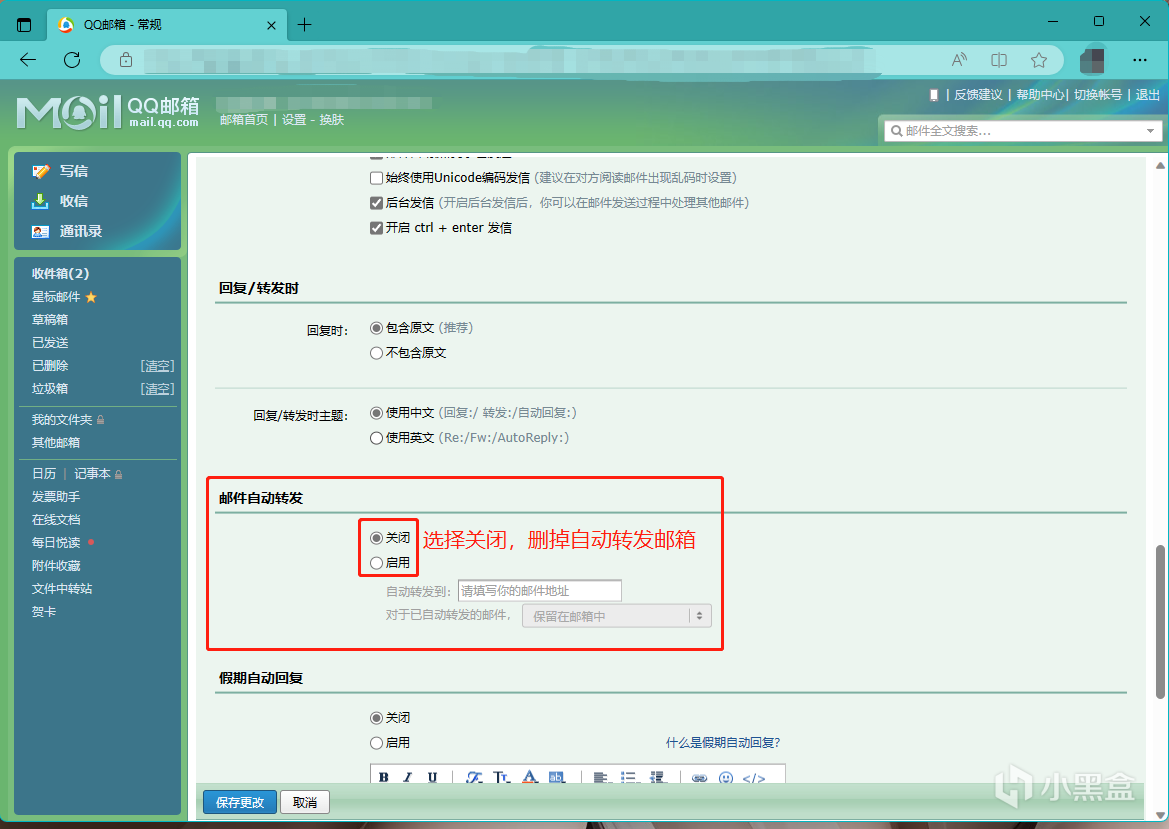Toggle underline in the vacation reply editor
This screenshot has height=829, width=1169.
click(x=432, y=777)
